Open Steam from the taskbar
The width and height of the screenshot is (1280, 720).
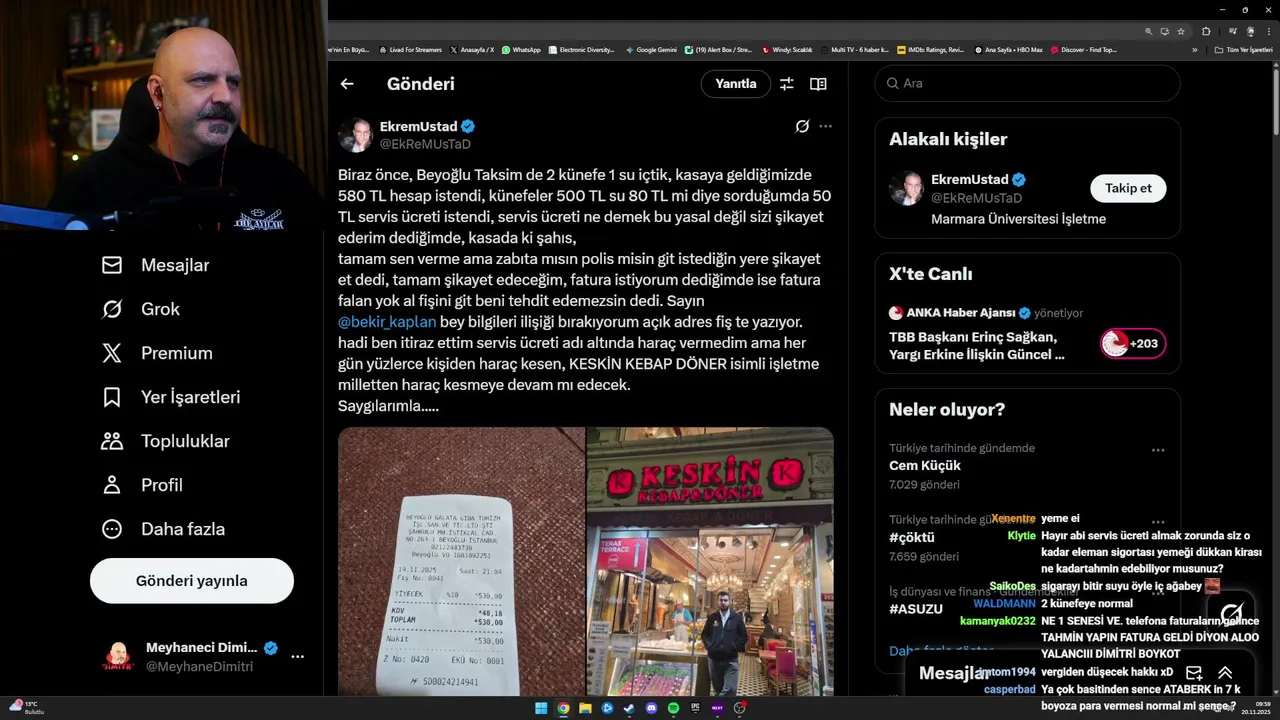(629, 708)
